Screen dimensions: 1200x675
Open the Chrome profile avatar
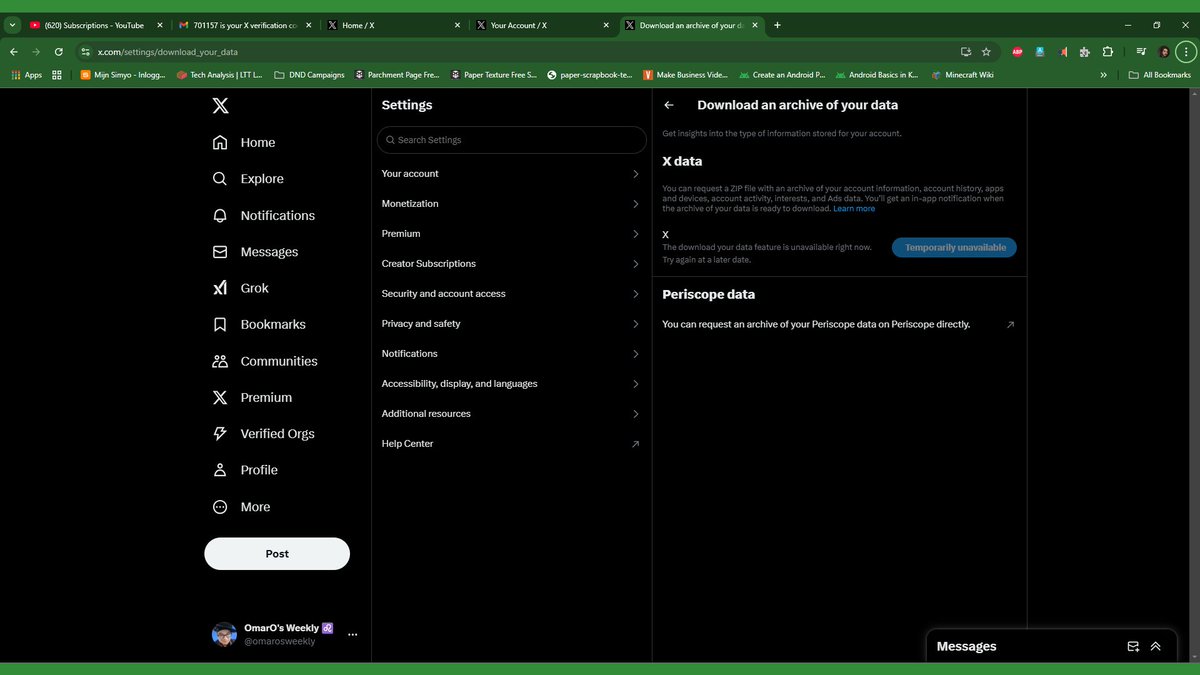[x=1164, y=51]
